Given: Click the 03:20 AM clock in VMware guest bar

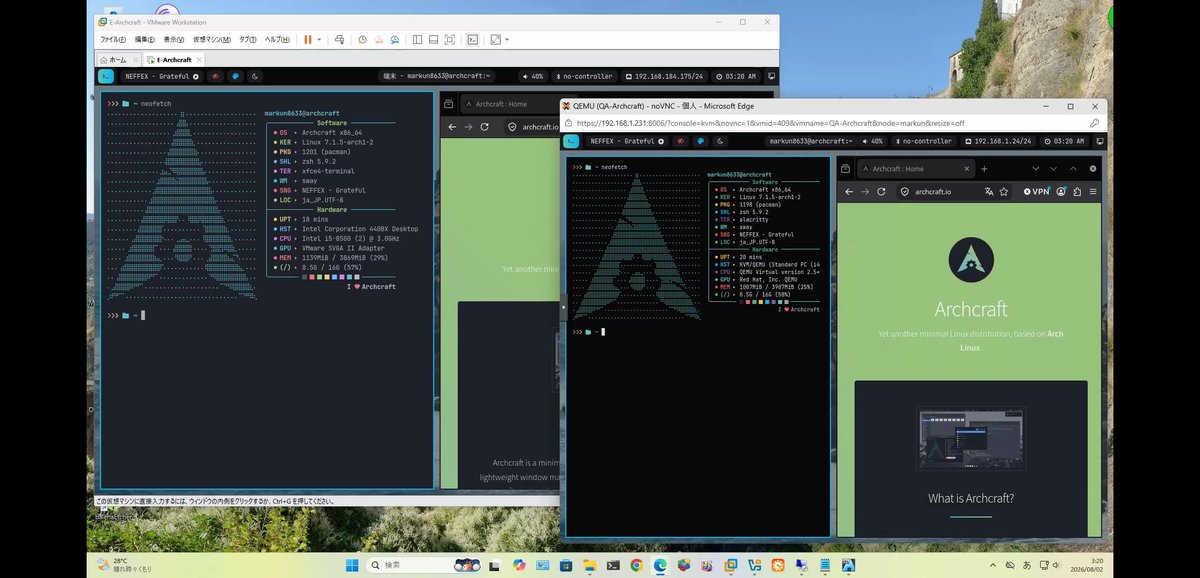Looking at the screenshot, I should click(x=735, y=76).
